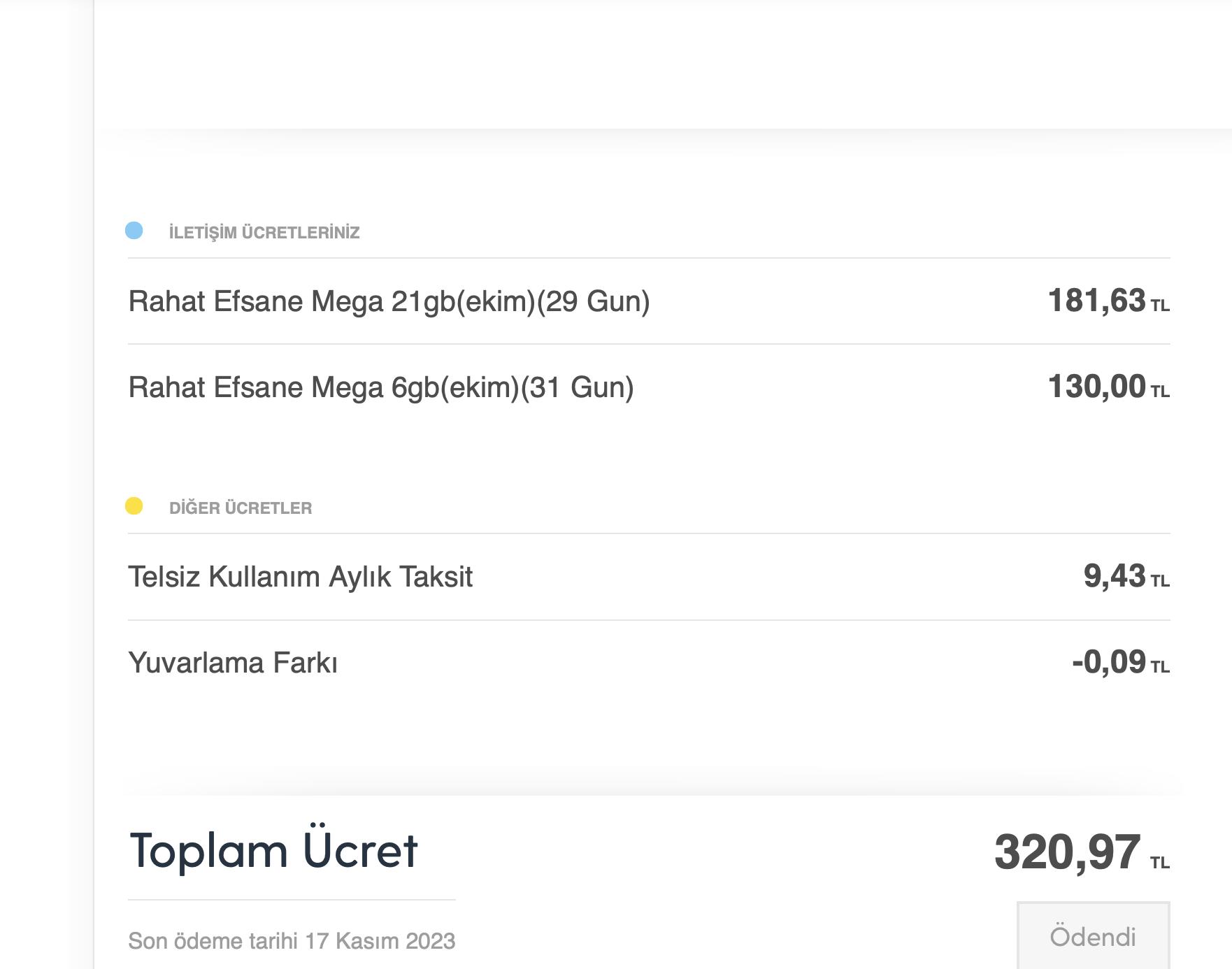Viewport: 1232px width, 969px height.
Task: Click the 130,00 TL amount
Action: (x=1109, y=387)
